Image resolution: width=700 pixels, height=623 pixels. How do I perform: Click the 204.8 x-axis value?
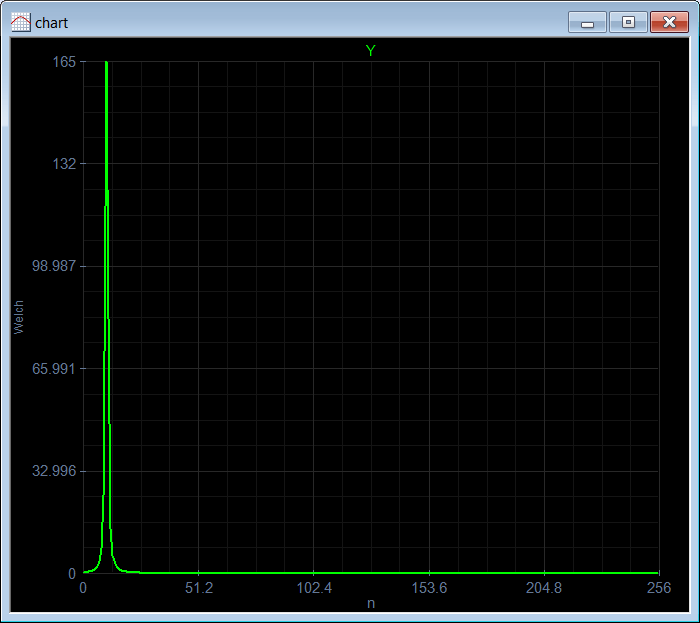click(x=544, y=588)
